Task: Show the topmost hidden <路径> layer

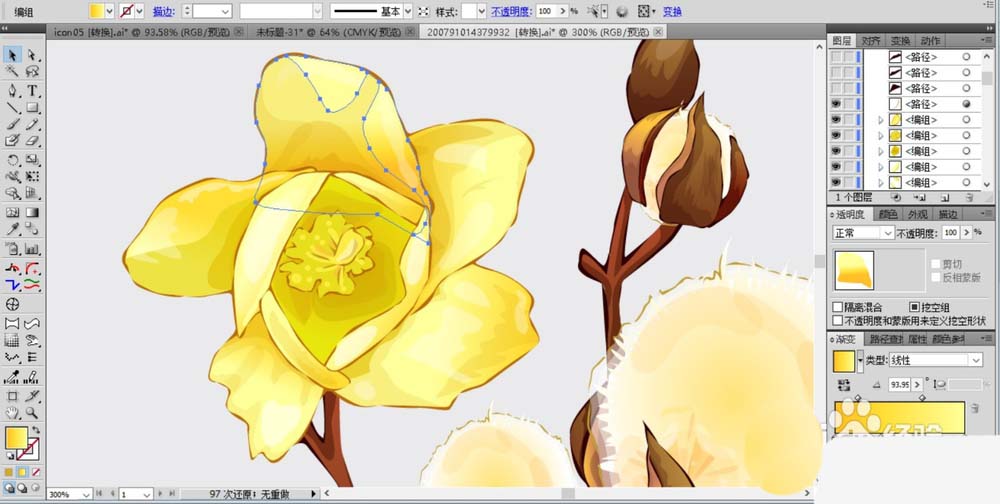Action: pos(835,57)
